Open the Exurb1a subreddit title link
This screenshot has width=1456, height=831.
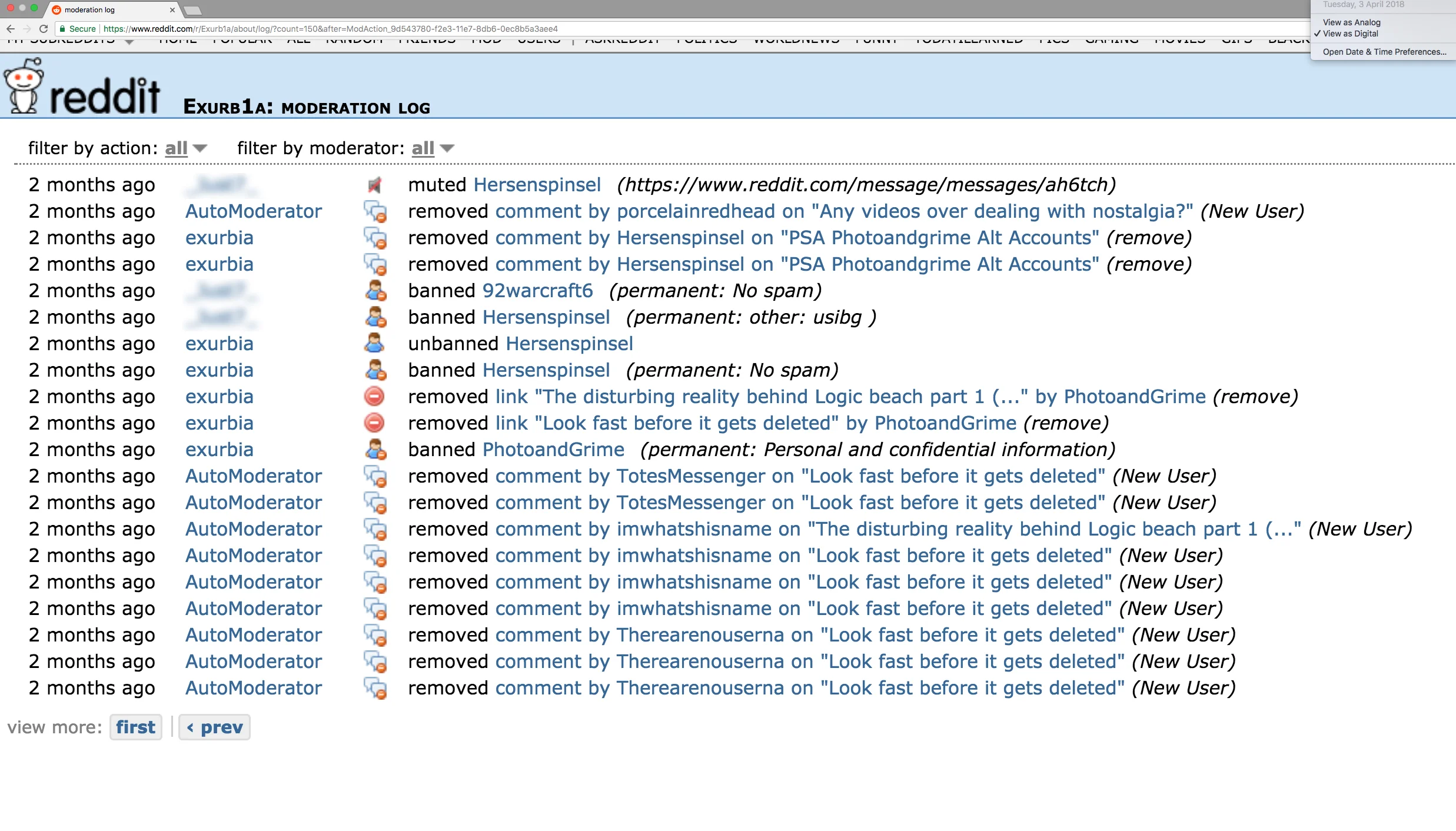(228, 107)
